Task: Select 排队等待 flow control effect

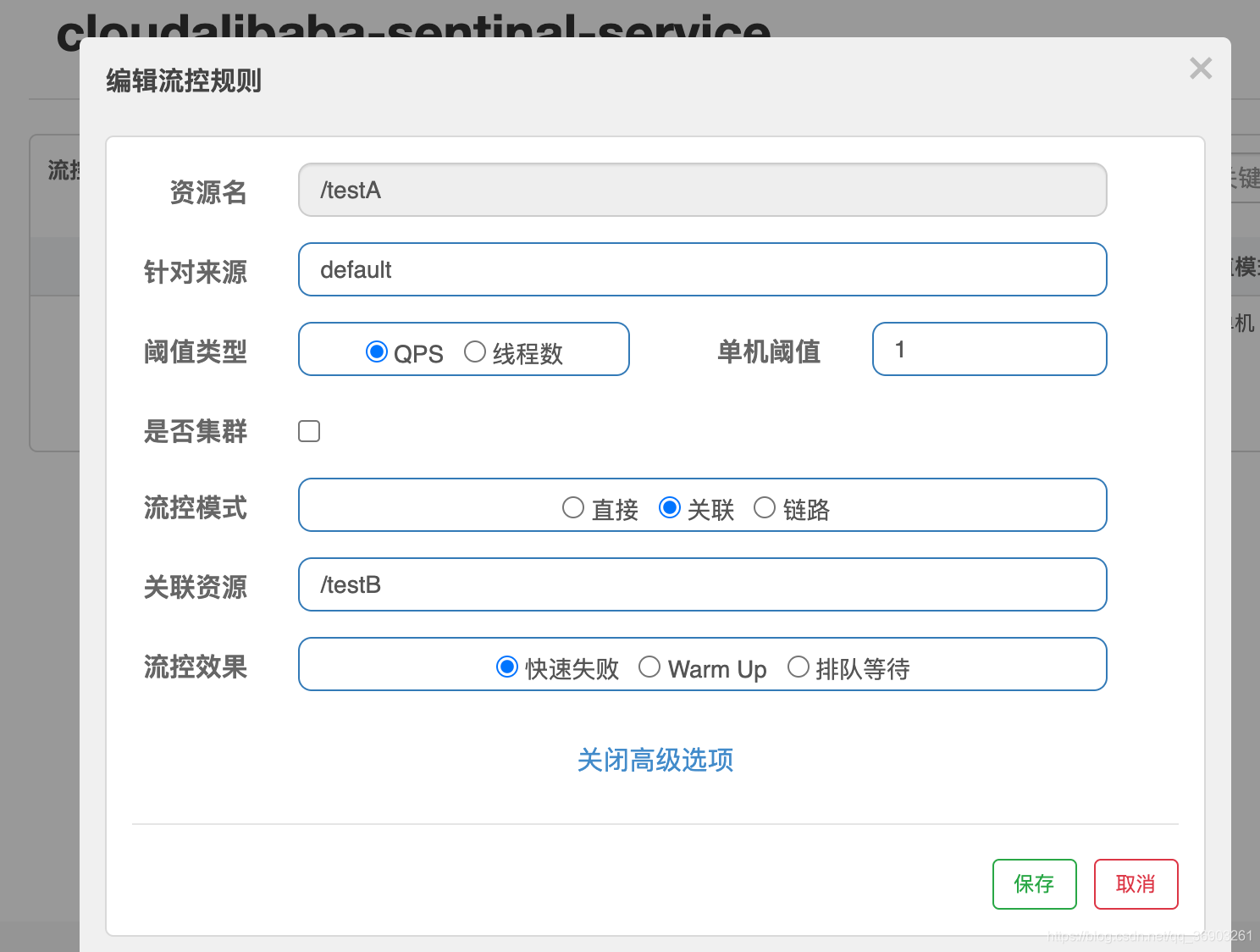Action: pos(799,667)
